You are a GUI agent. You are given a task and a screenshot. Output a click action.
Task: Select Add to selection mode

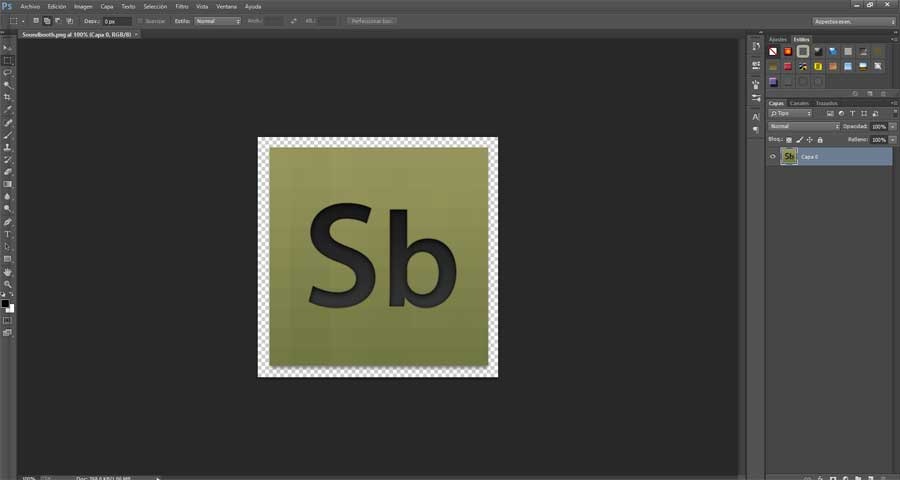point(47,21)
